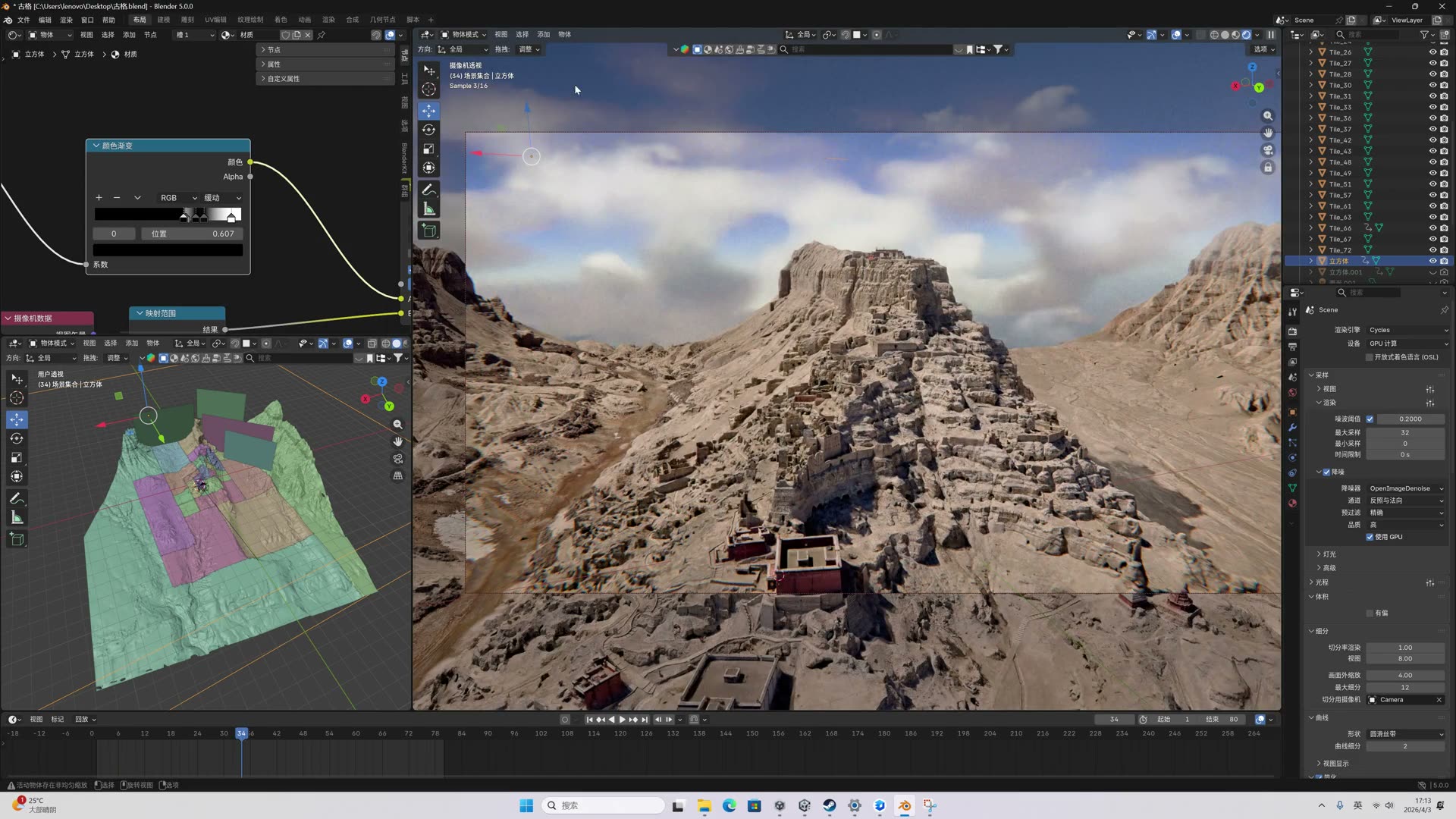
Task: Click the plus button to add a color stop
Action: pos(99,198)
